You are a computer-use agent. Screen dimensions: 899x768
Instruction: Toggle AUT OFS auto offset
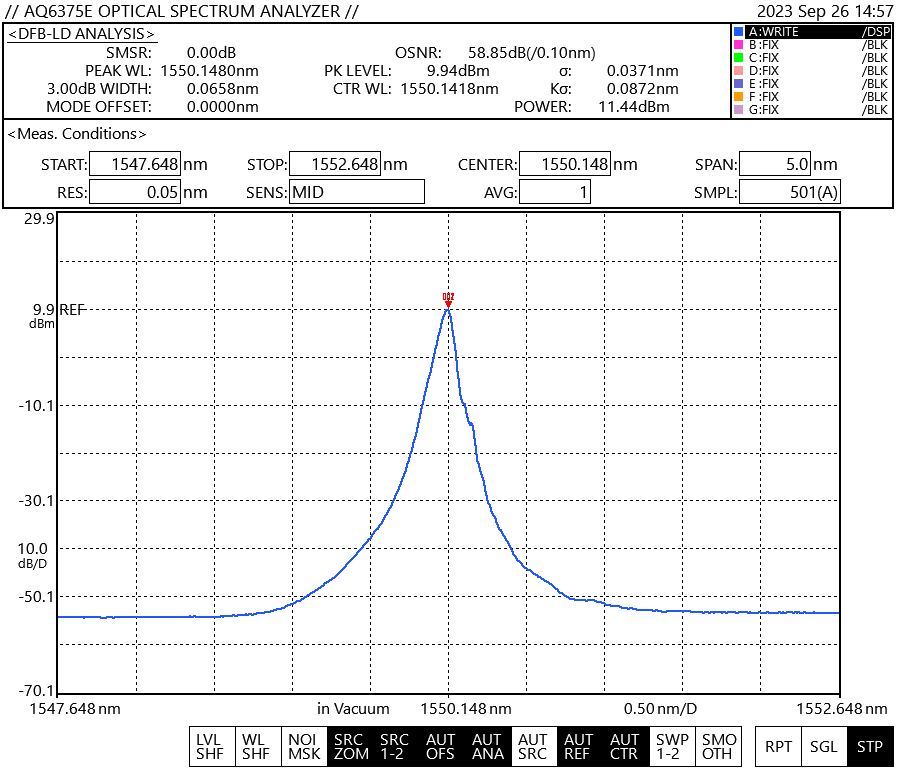(441, 747)
